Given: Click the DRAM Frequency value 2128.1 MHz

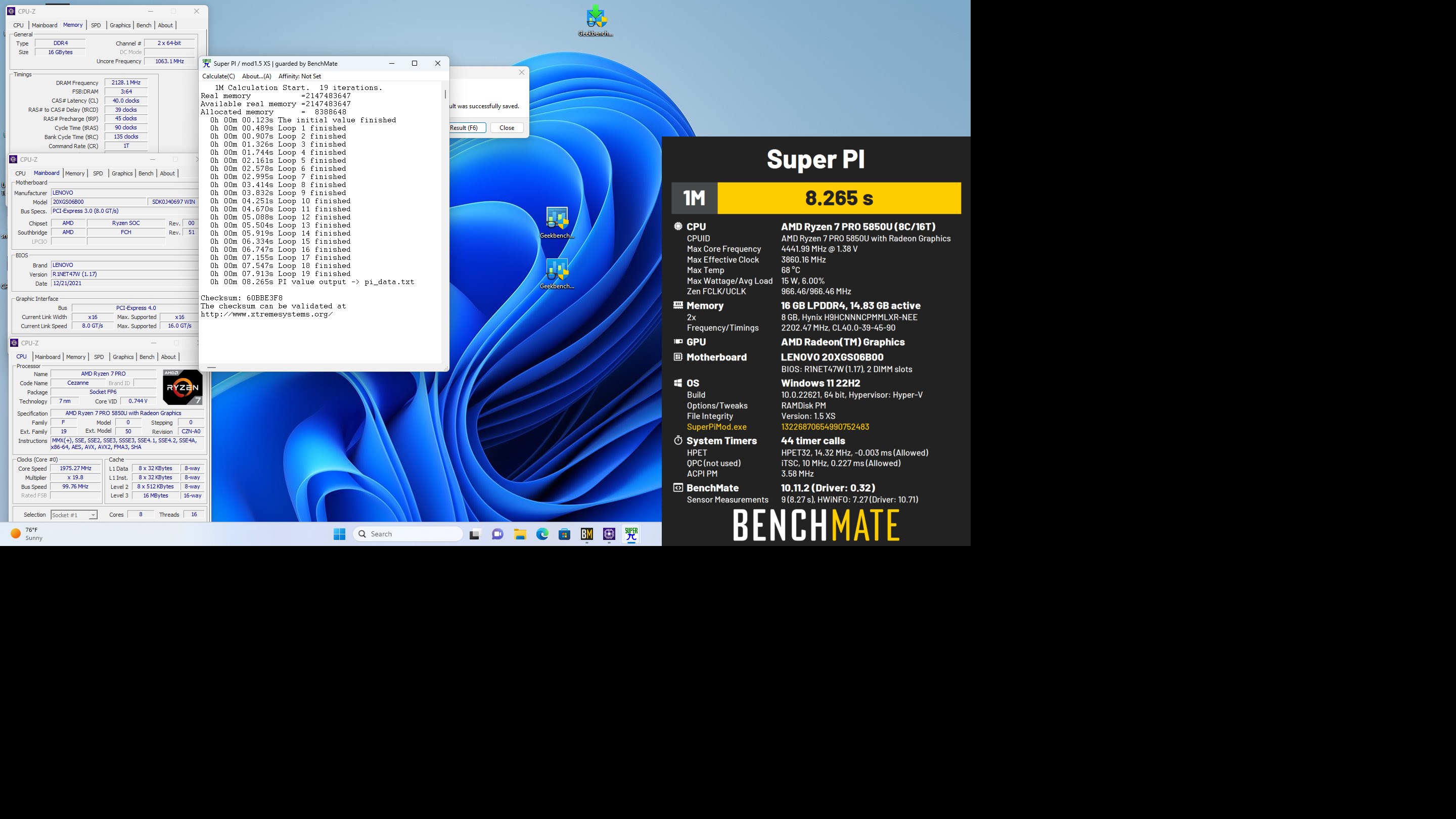Looking at the screenshot, I should point(126,82).
